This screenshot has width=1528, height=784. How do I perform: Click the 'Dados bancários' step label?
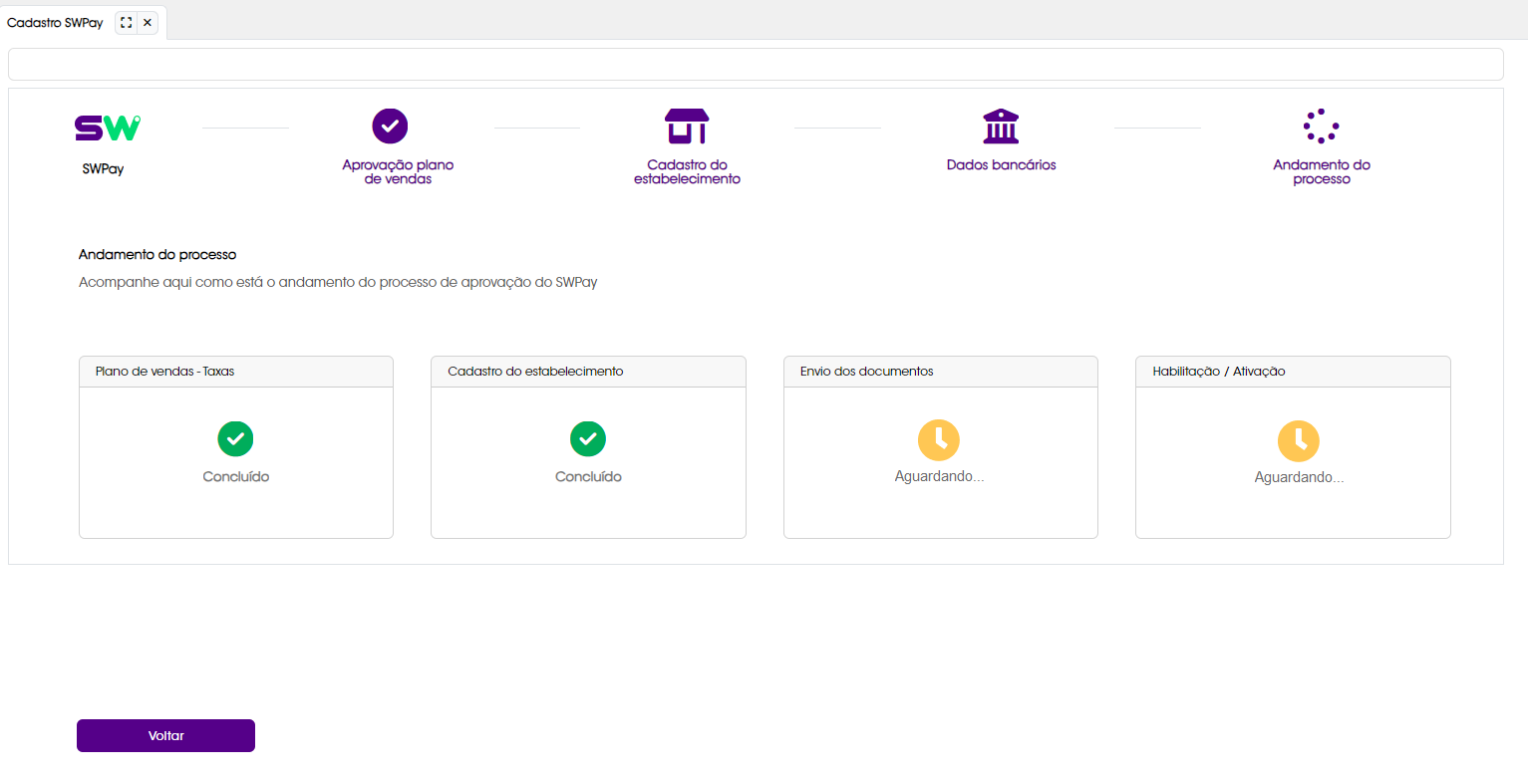(x=1001, y=164)
